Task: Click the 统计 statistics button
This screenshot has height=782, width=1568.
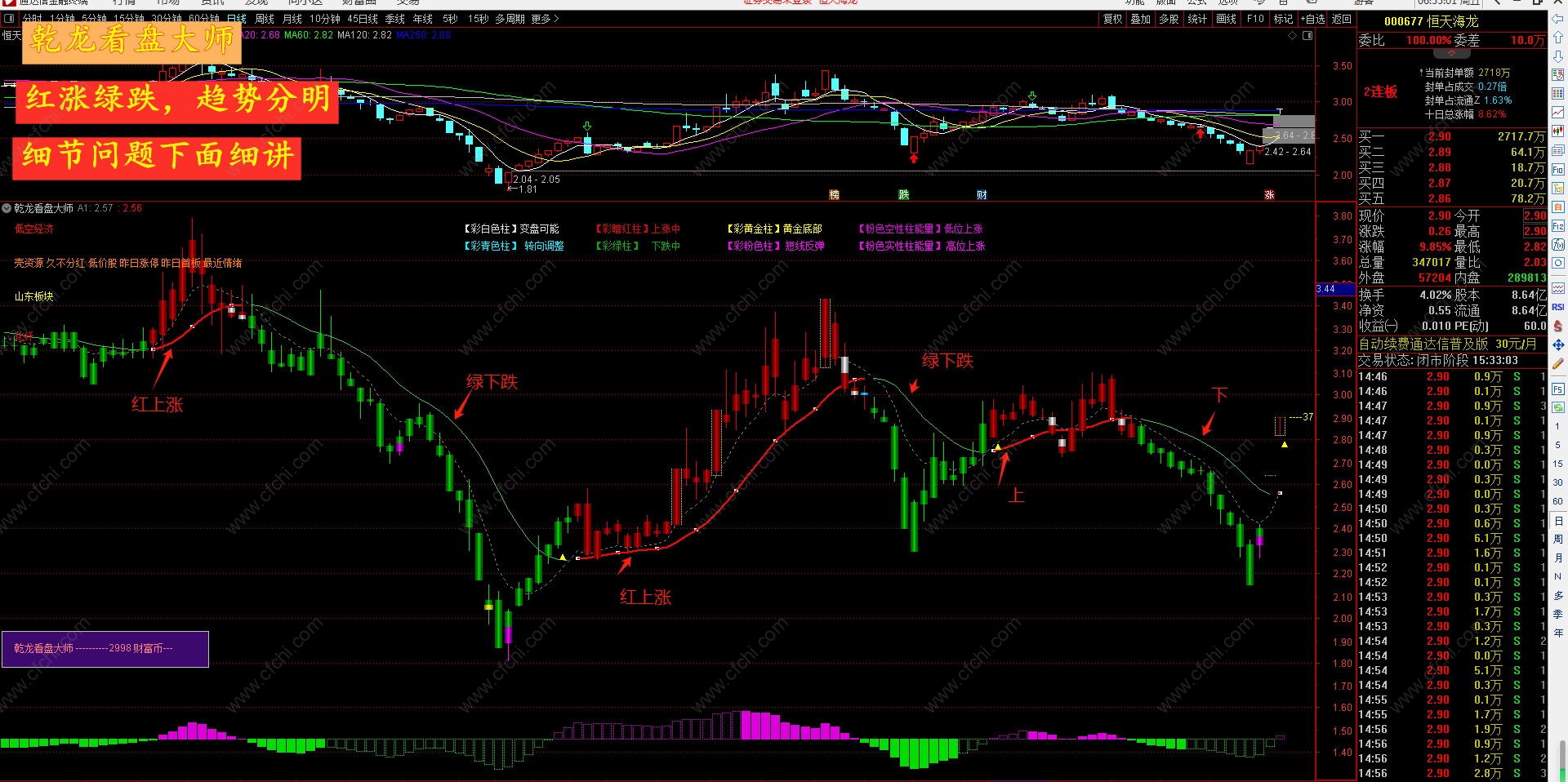Action: (x=1198, y=19)
